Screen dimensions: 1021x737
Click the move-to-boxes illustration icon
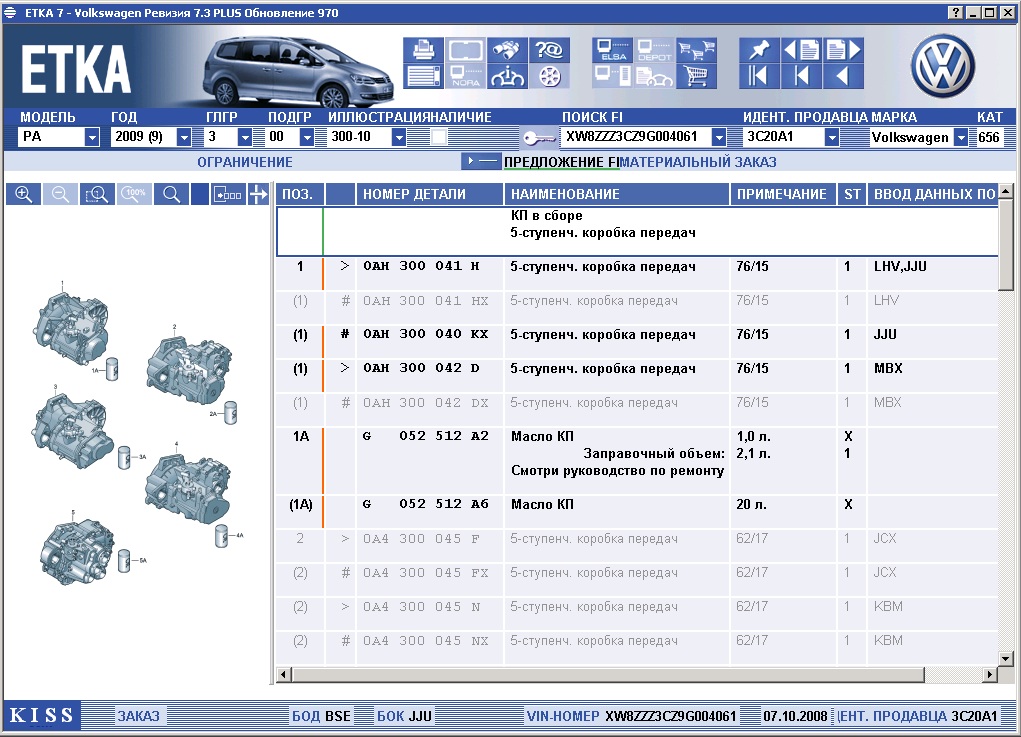[x=228, y=194]
